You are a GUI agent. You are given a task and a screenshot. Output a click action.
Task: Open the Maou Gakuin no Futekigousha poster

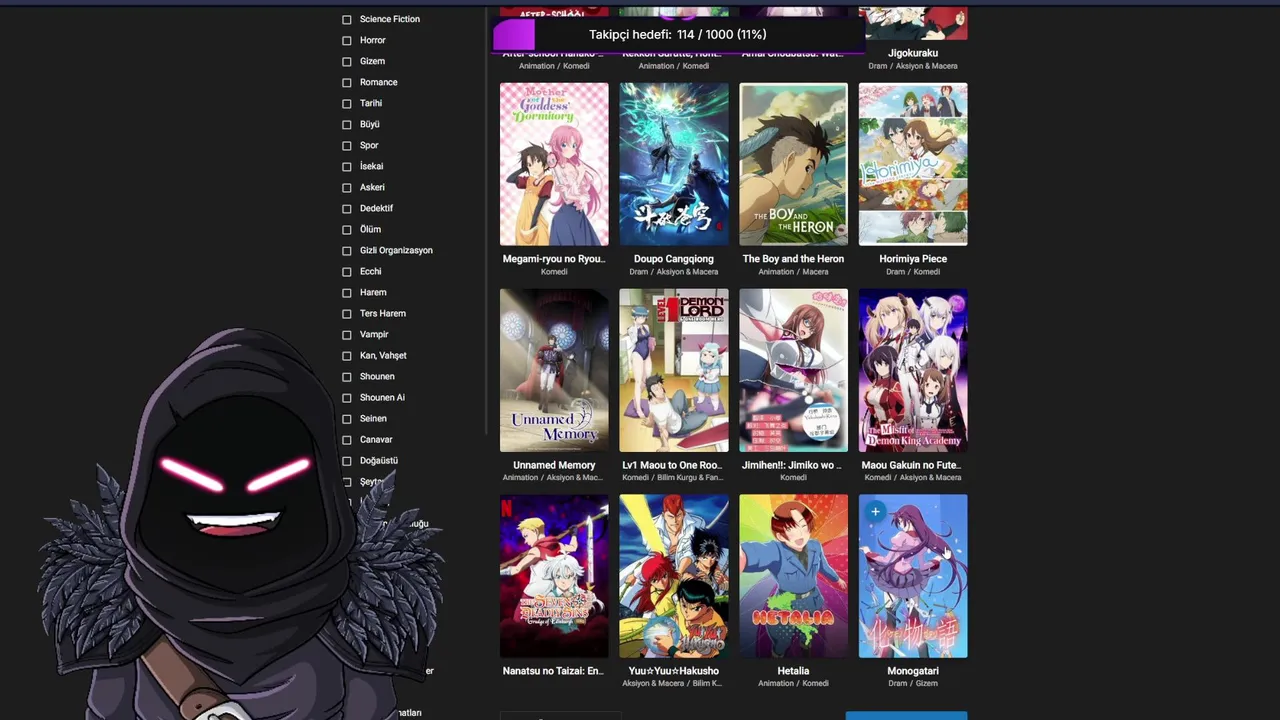913,370
